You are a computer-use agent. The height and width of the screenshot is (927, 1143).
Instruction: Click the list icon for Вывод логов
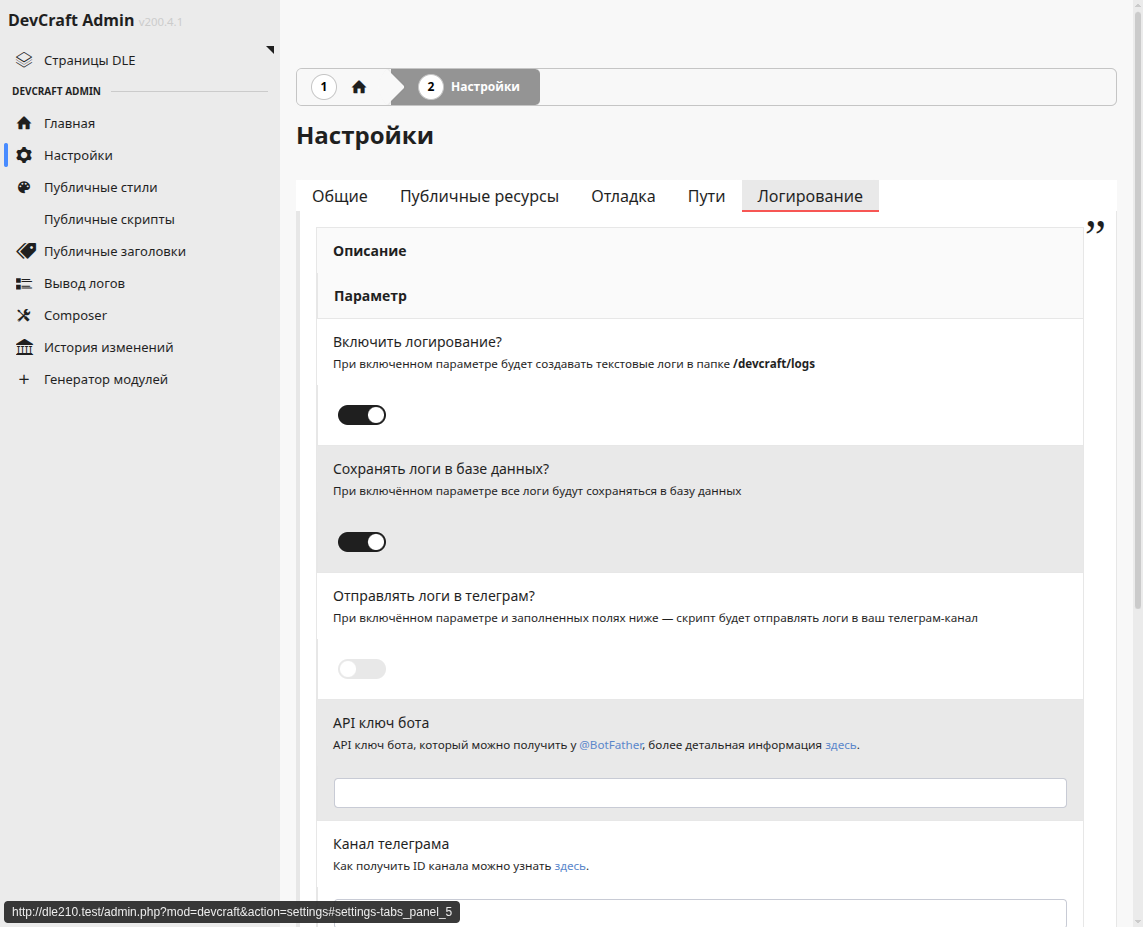point(24,283)
